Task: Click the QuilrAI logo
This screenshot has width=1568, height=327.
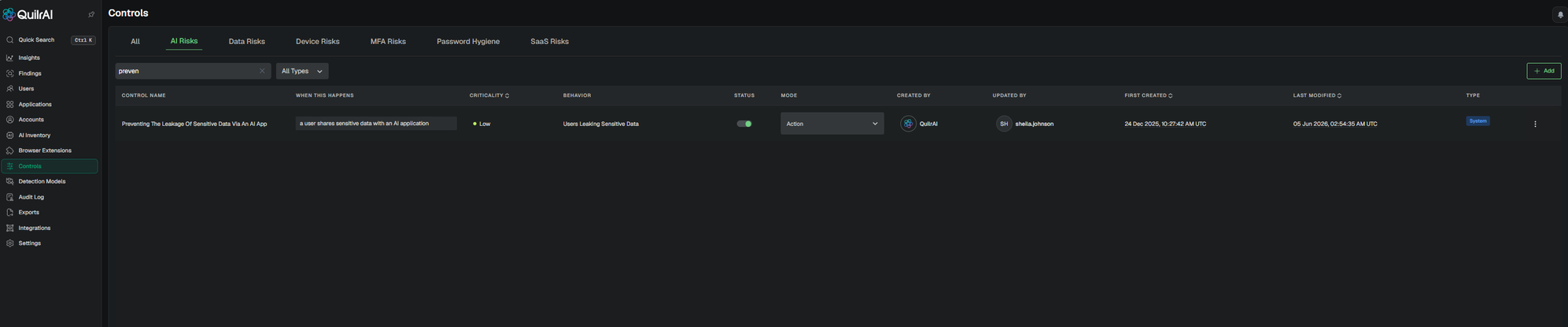Action: pos(28,14)
